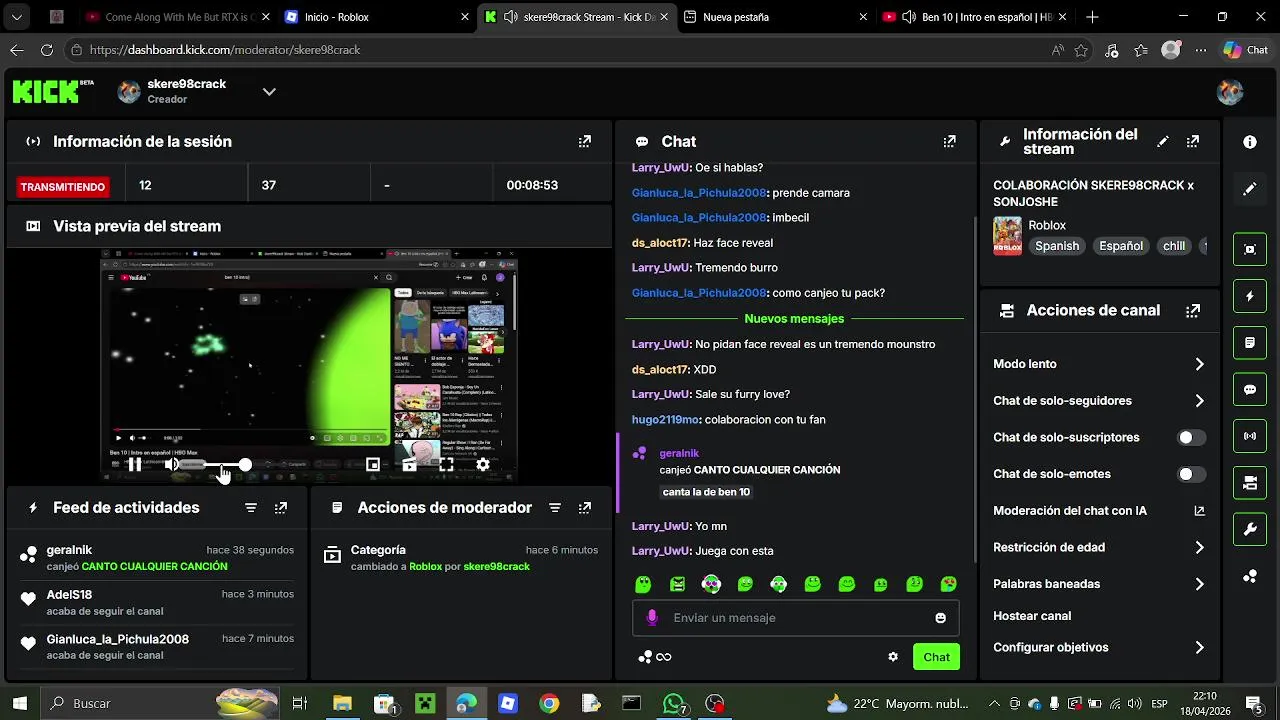Select the Español tag
Image resolution: width=1280 pixels, height=720 pixels.
pyautogui.click(x=1121, y=246)
